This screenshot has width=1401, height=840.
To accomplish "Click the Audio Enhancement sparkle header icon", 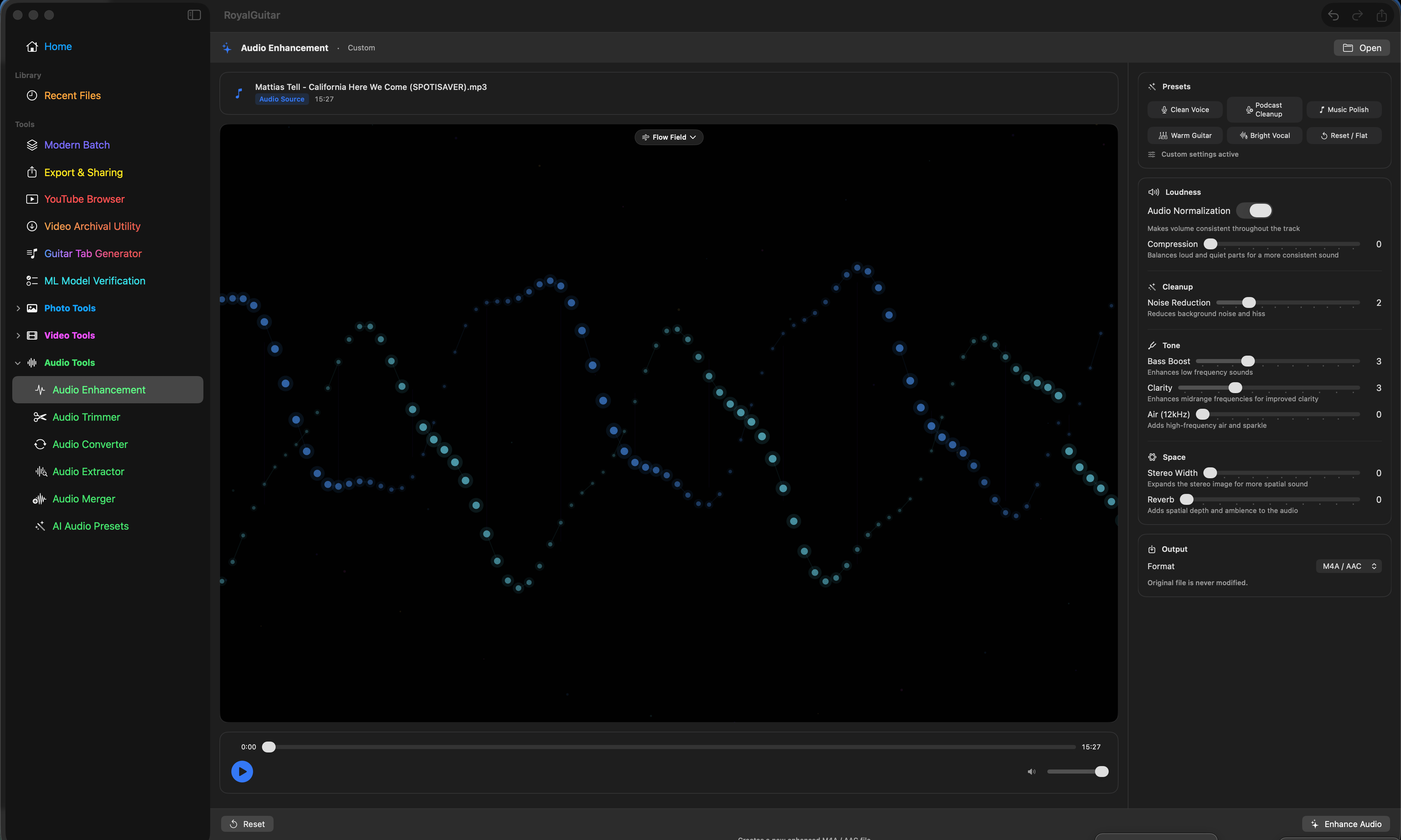I will click(227, 48).
